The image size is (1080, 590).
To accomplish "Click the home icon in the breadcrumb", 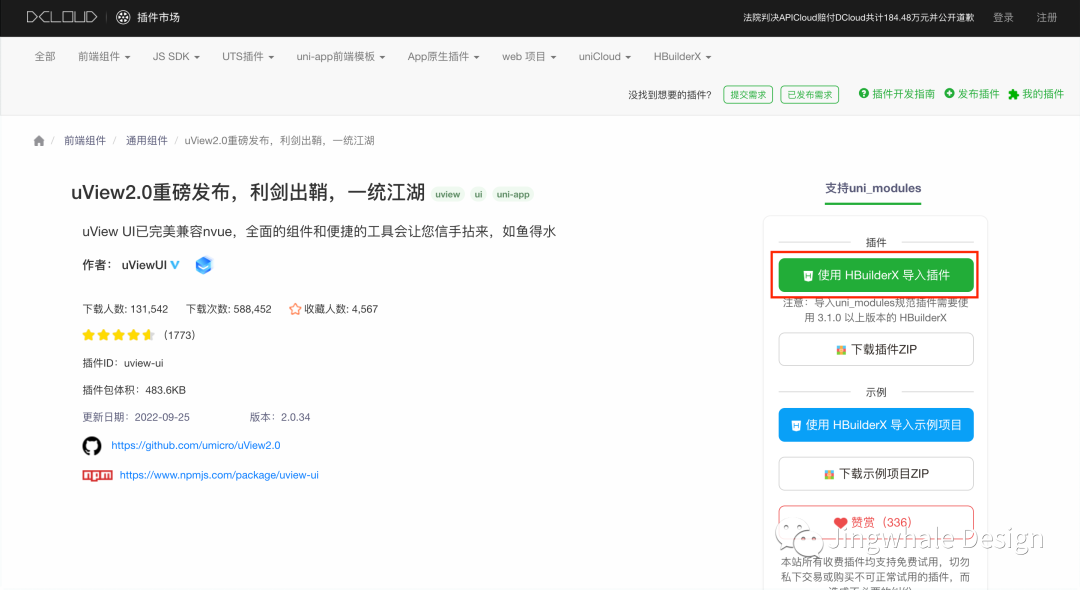I will coord(38,140).
